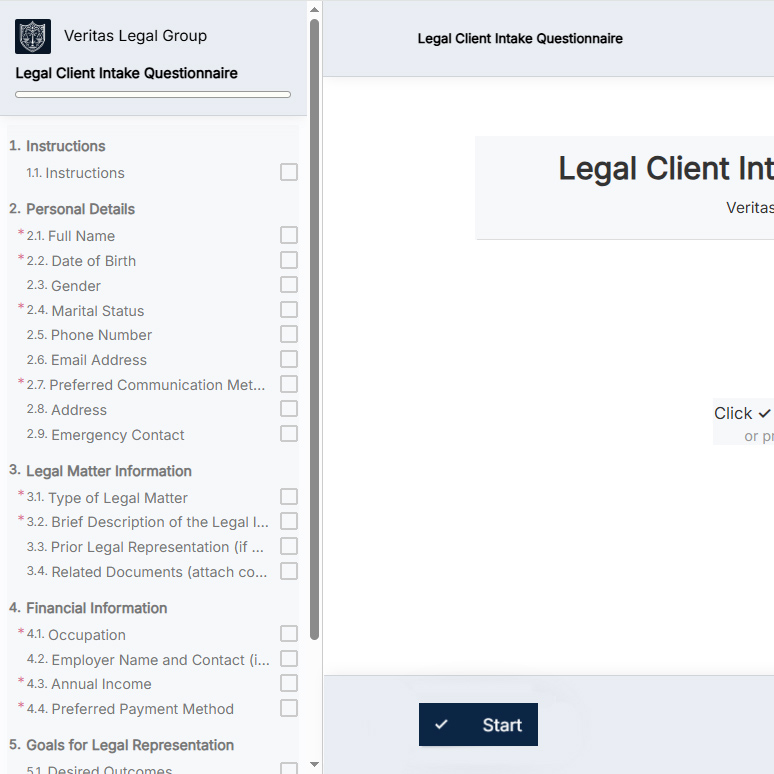Tick the 4.4 Preferred Payment Method checkbox

pyautogui.click(x=289, y=708)
